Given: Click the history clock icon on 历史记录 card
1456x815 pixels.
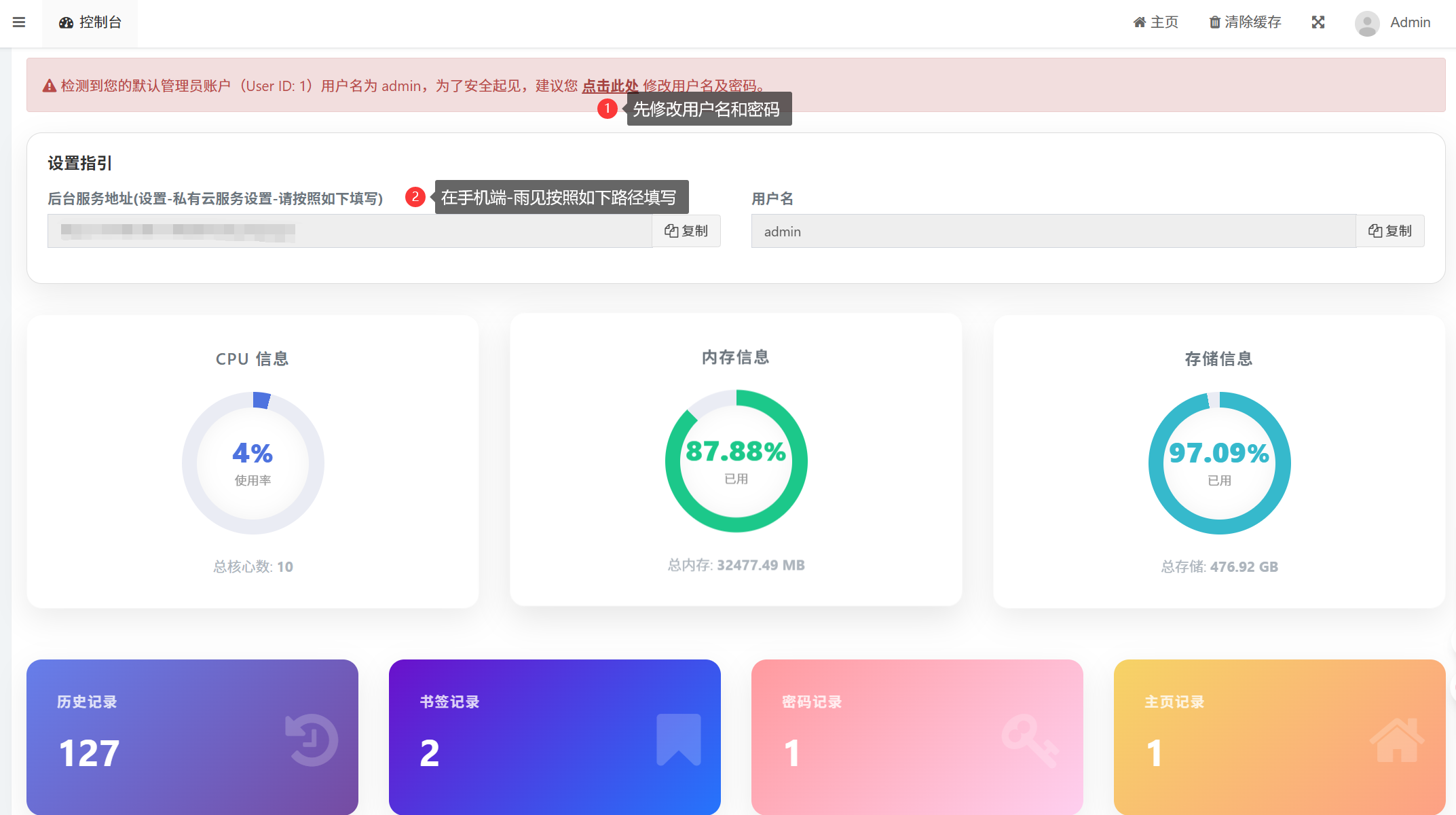Looking at the screenshot, I should pyautogui.click(x=312, y=740).
